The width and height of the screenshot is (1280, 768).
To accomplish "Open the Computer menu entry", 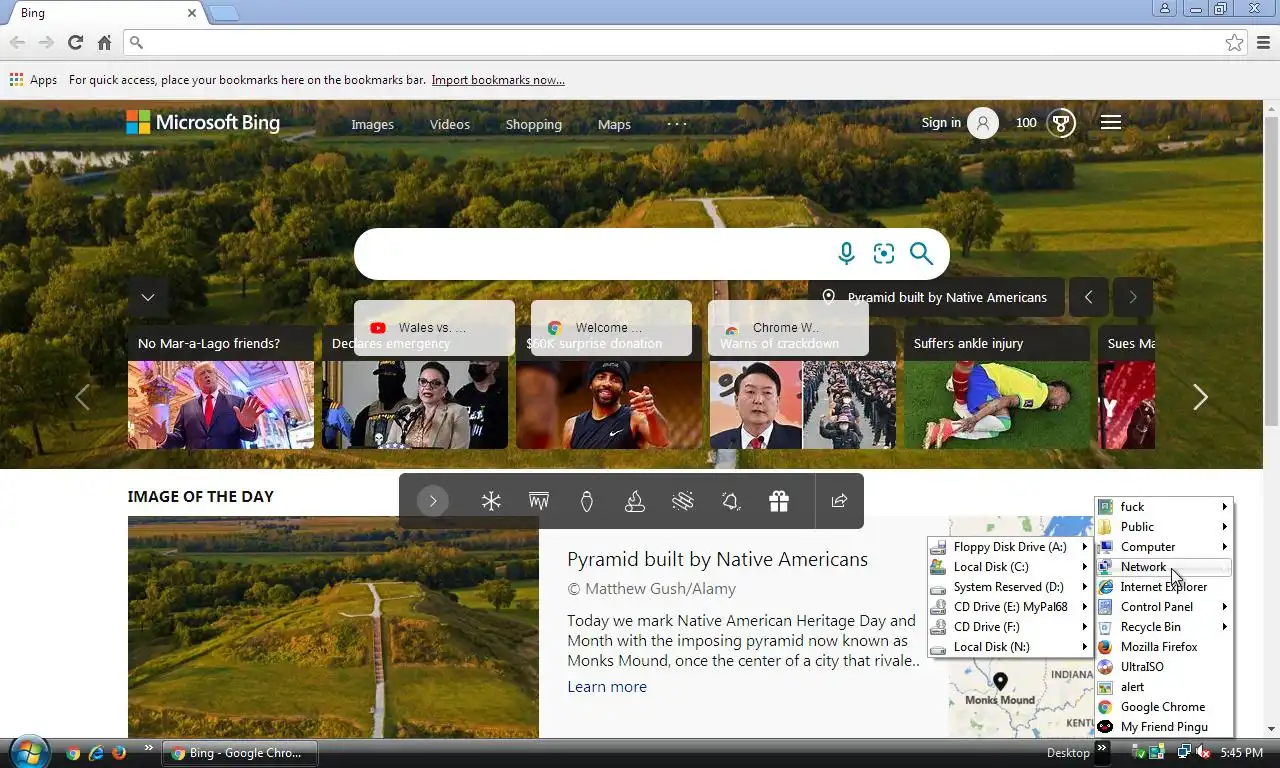I will [x=1164, y=547].
